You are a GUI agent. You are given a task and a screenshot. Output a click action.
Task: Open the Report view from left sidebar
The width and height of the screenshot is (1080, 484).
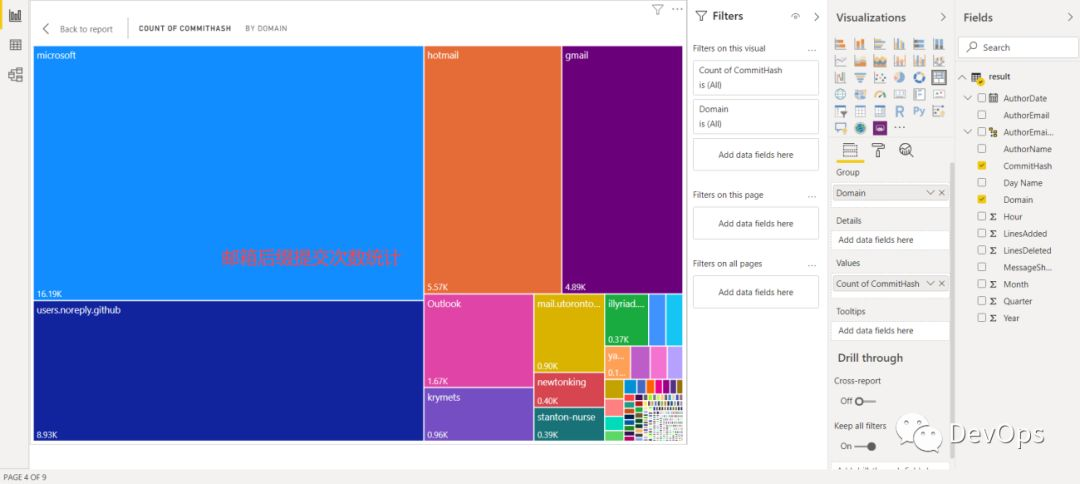pos(14,16)
